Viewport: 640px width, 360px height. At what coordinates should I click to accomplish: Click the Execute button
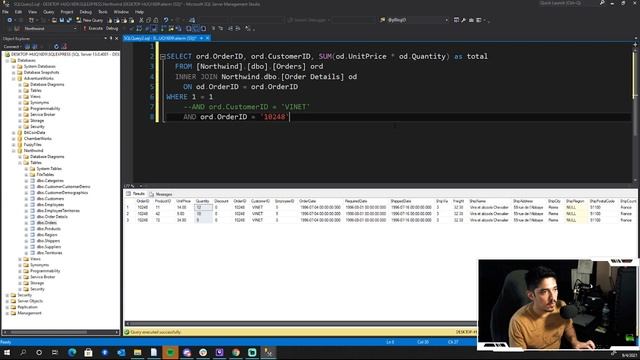click(x=93, y=29)
